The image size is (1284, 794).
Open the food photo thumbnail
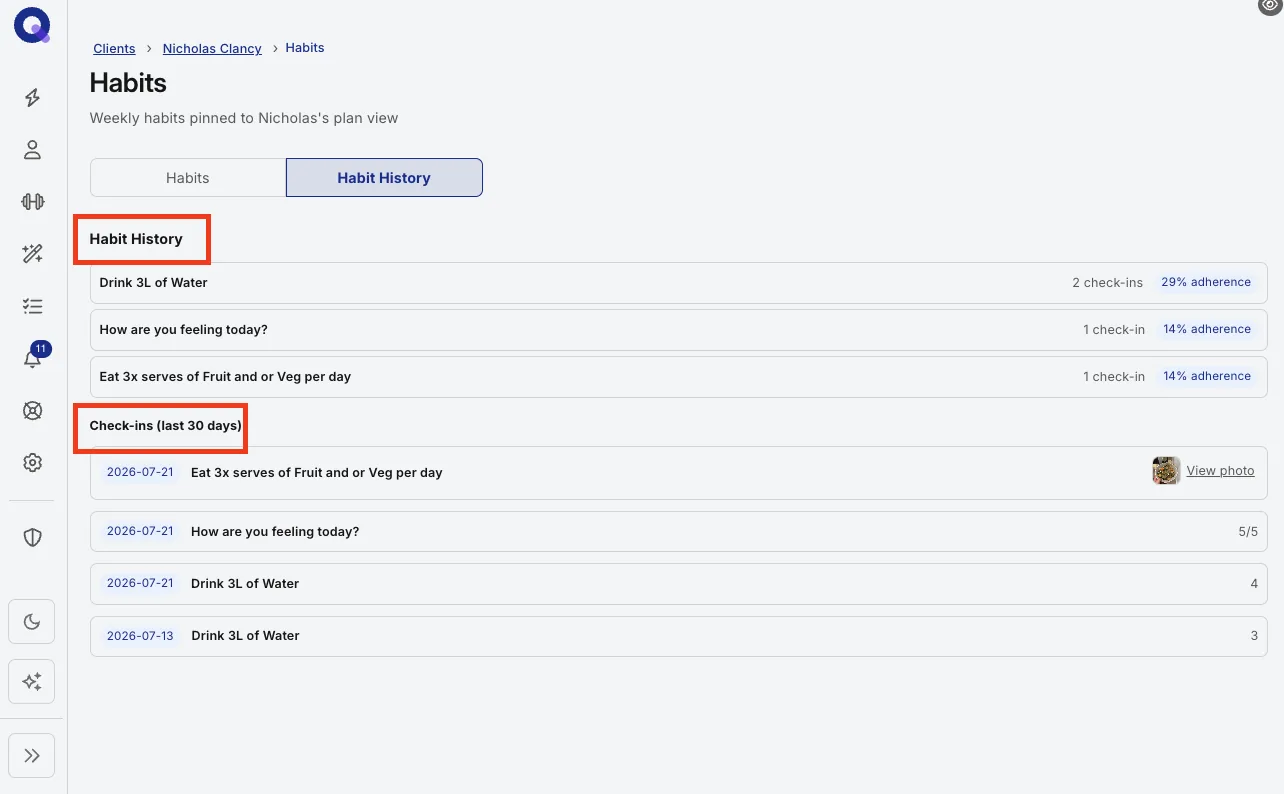[x=1166, y=471]
